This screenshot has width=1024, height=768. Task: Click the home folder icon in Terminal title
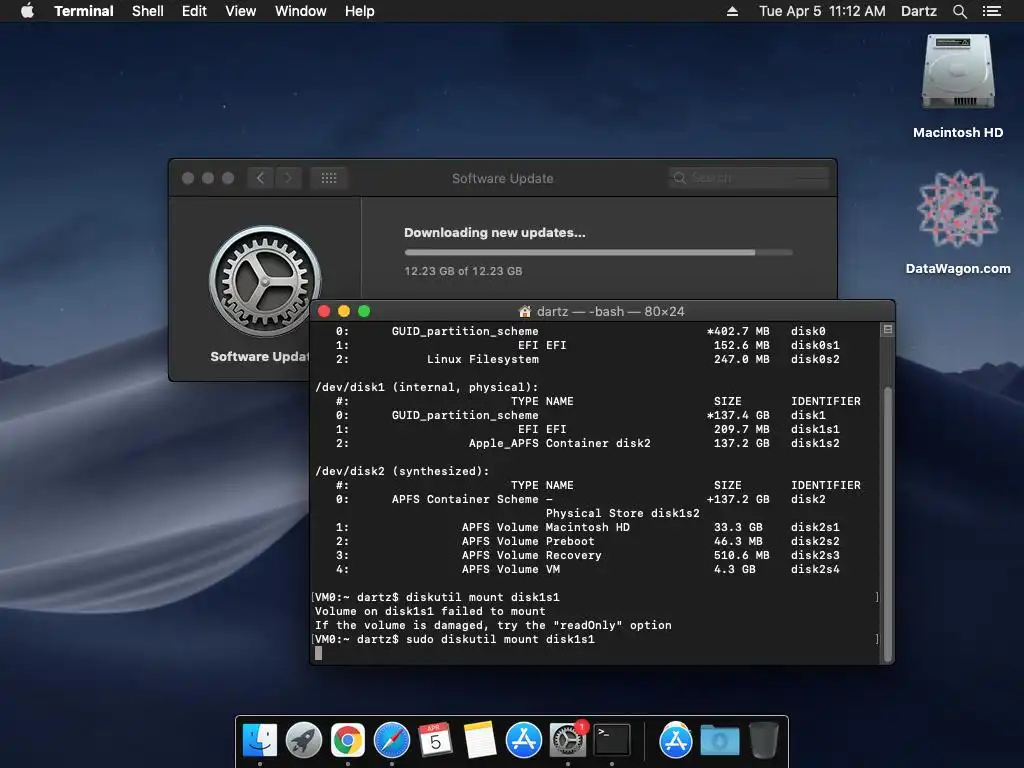click(x=524, y=312)
